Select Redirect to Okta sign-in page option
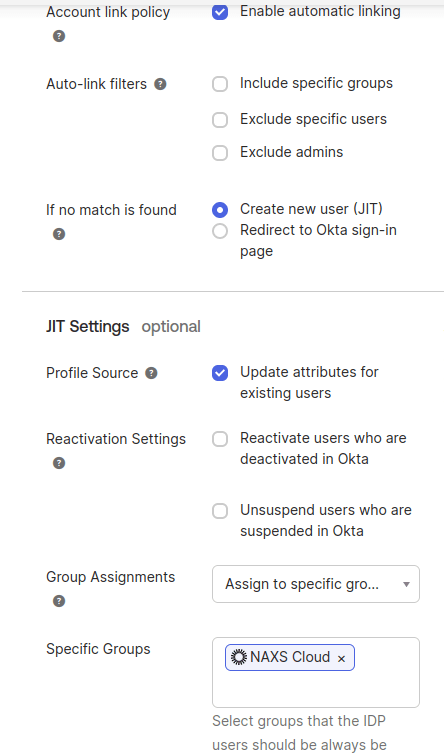 (x=220, y=231)
